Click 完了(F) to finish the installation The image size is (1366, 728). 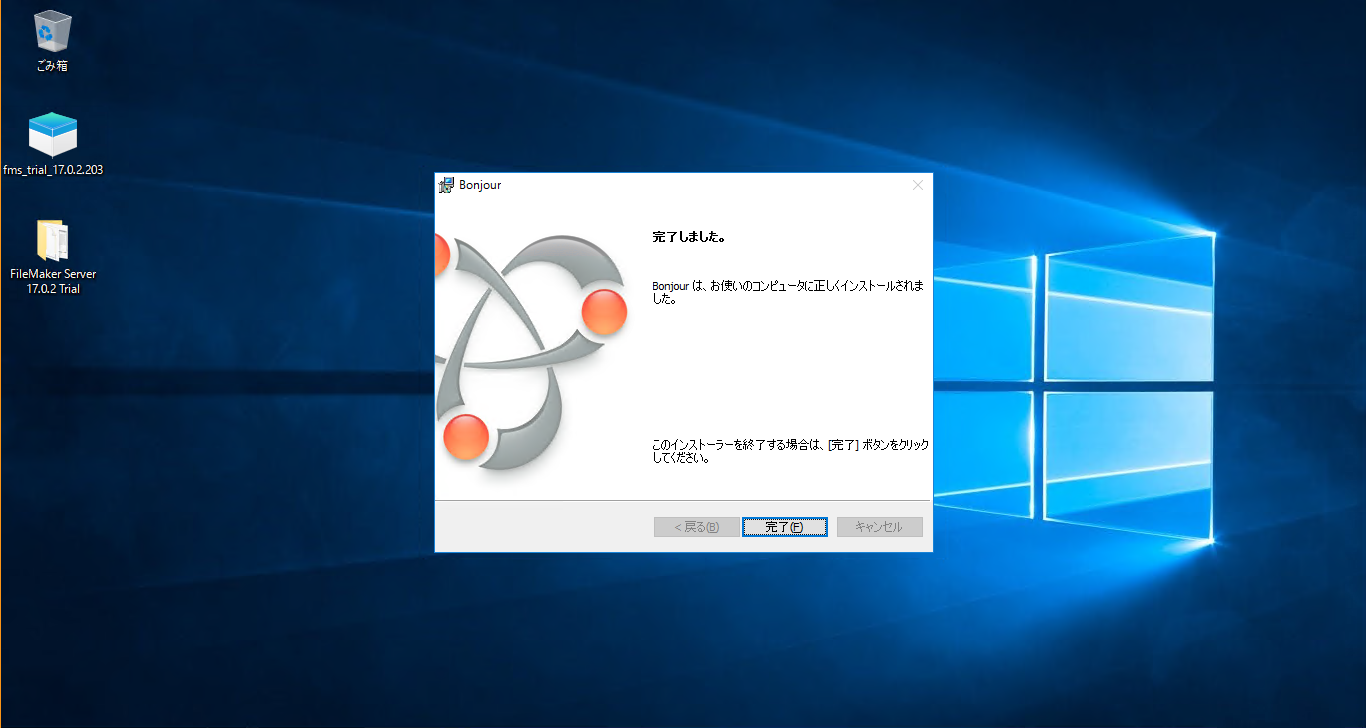click(784, 527)
